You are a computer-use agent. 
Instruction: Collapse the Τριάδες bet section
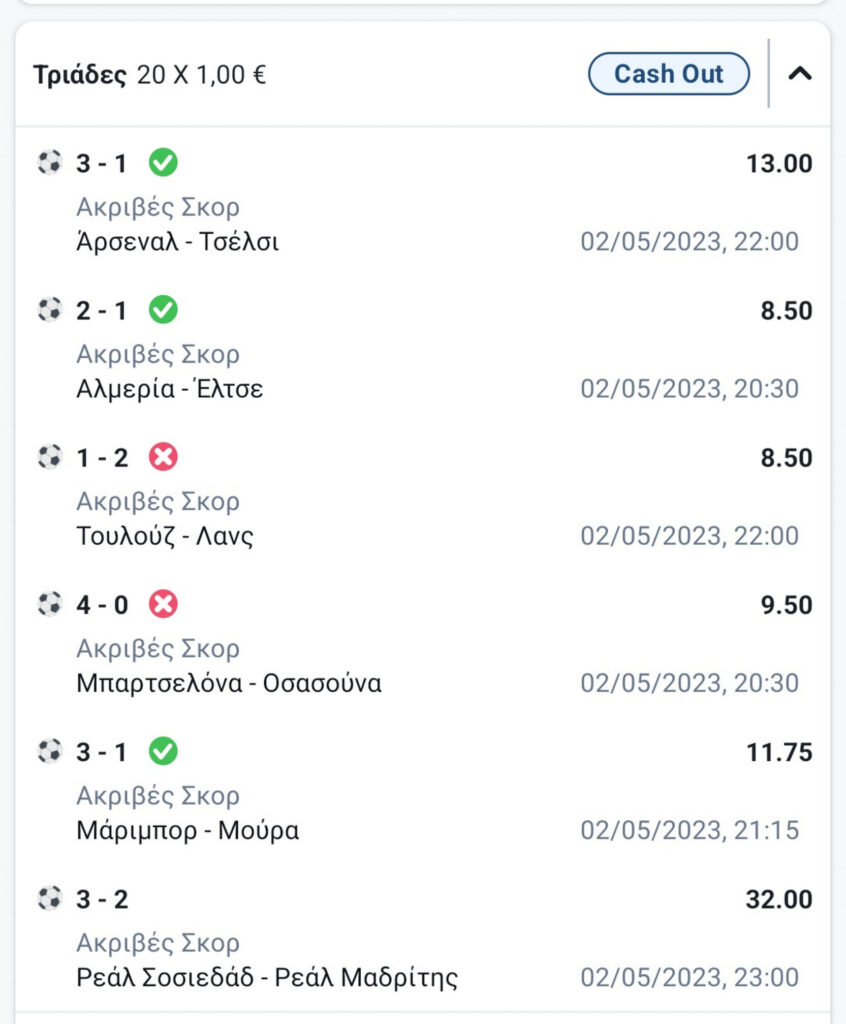(x=800, y=74)
